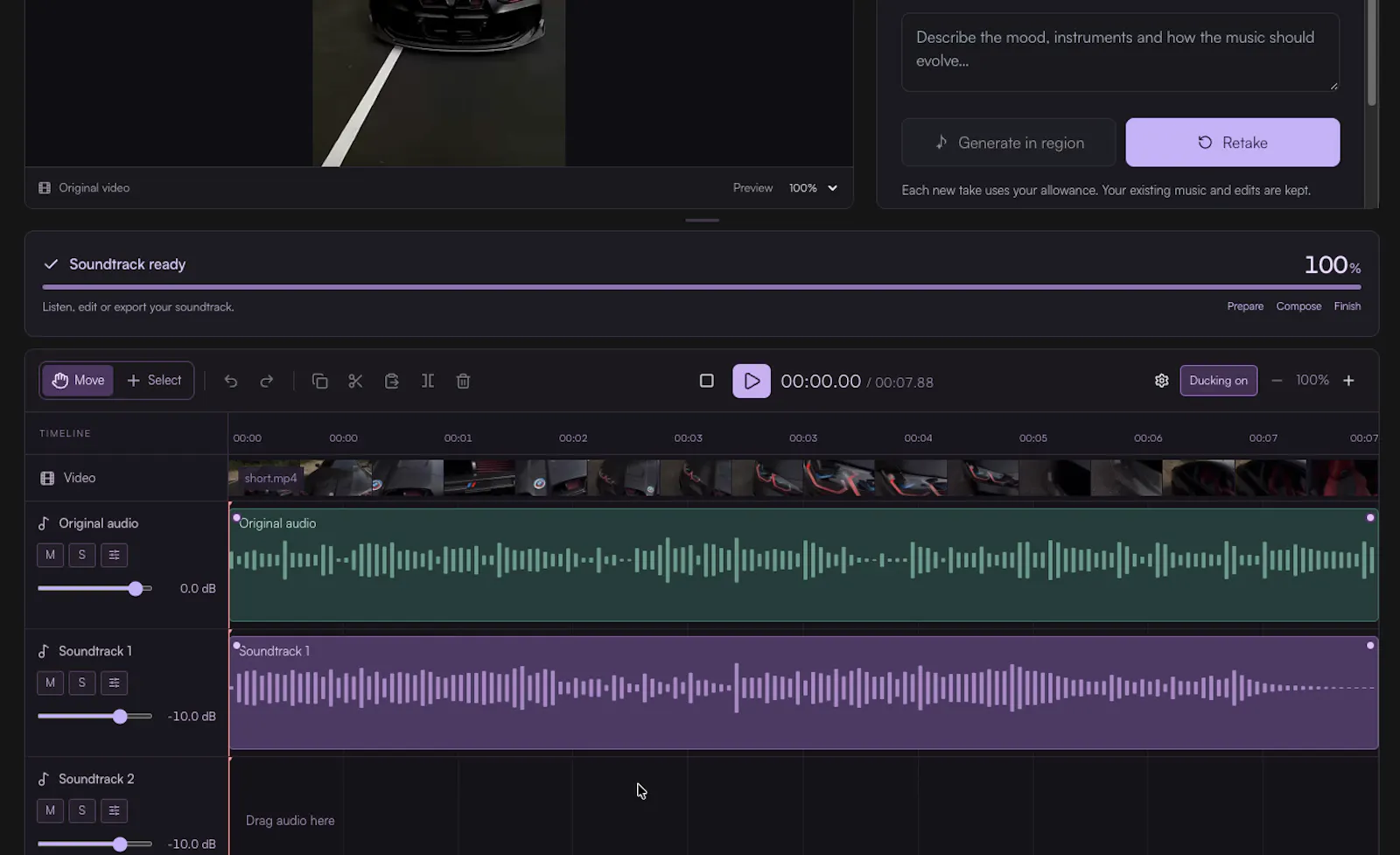Solo the Soundtrack 1 track

coord(82,683)
